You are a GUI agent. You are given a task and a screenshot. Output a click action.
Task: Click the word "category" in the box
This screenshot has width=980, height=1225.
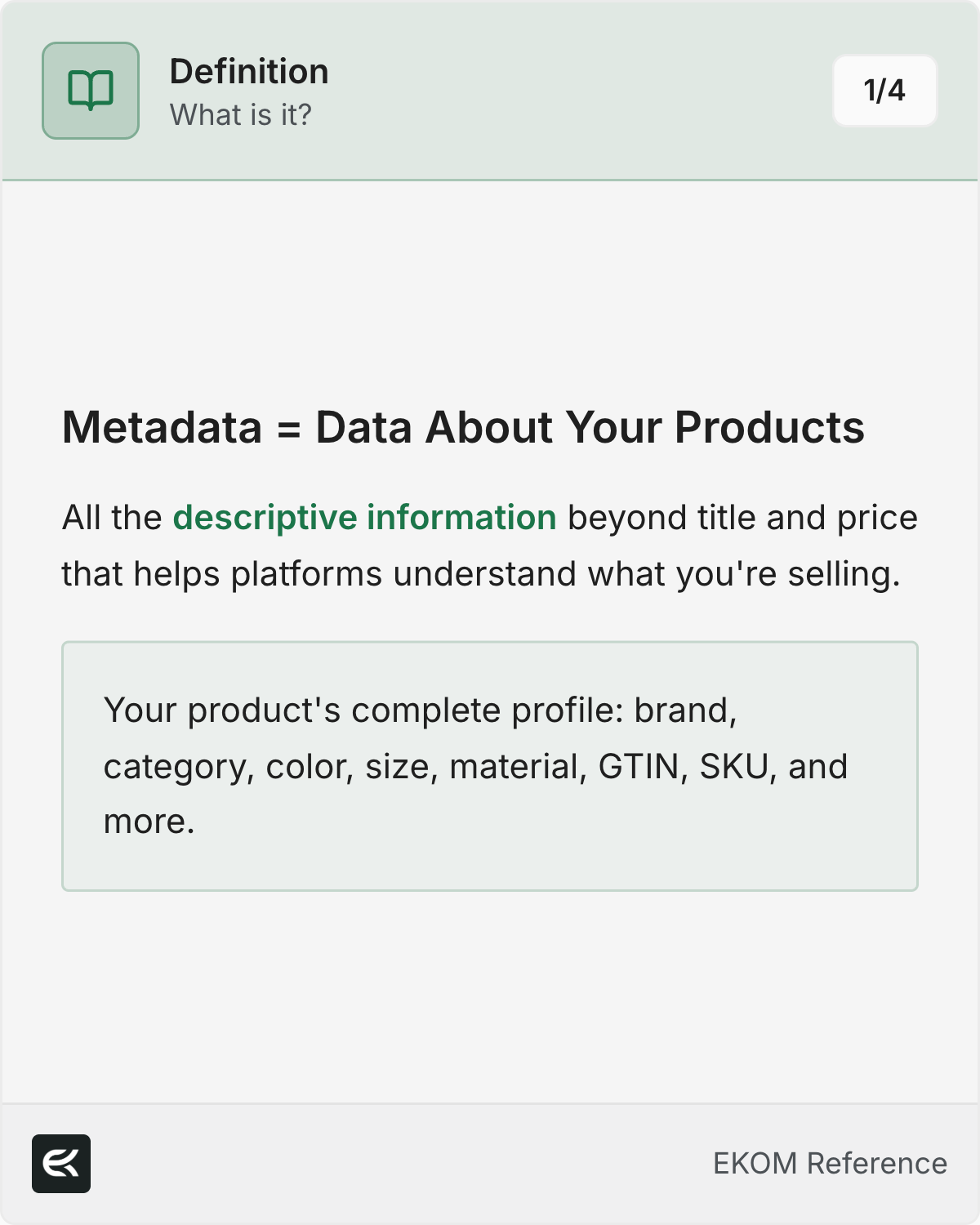179,767
